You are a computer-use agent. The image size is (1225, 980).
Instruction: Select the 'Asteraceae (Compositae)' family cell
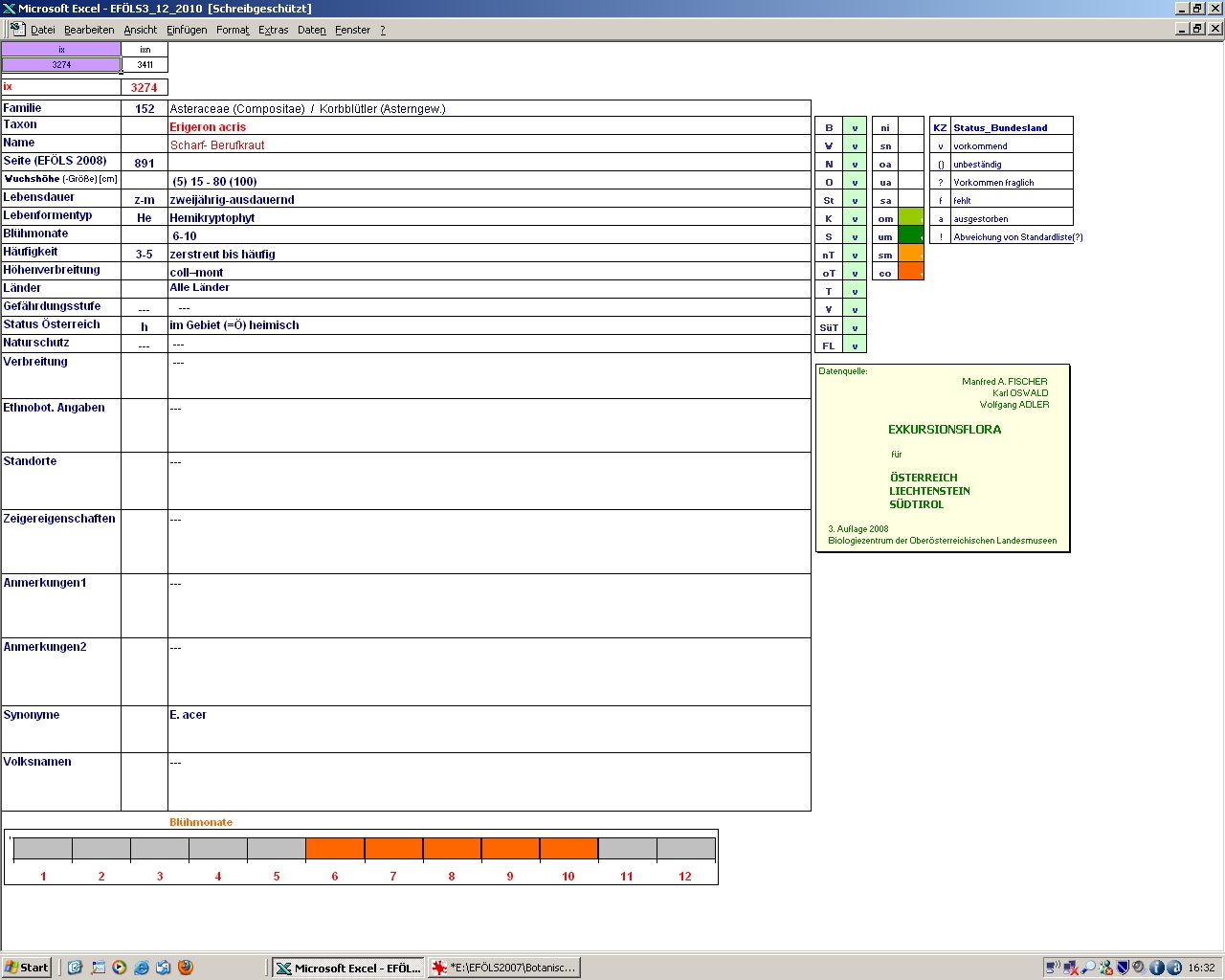489,109
